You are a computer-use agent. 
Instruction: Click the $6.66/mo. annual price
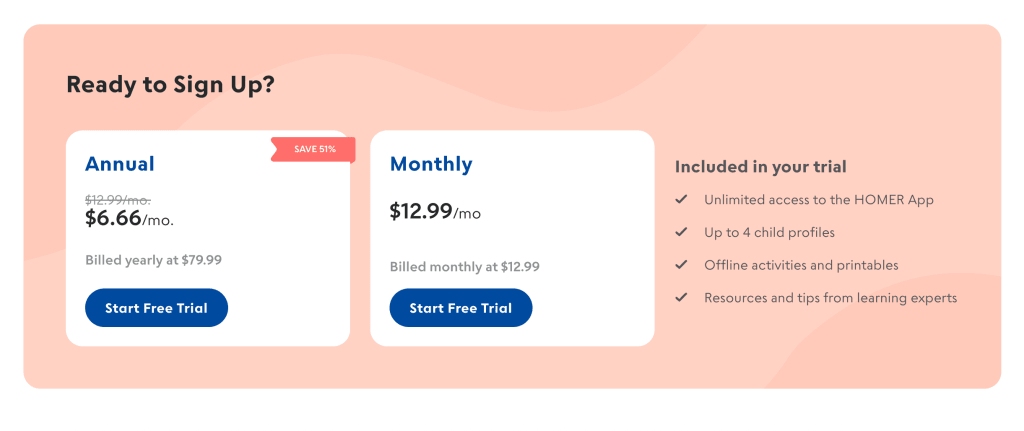130,218
